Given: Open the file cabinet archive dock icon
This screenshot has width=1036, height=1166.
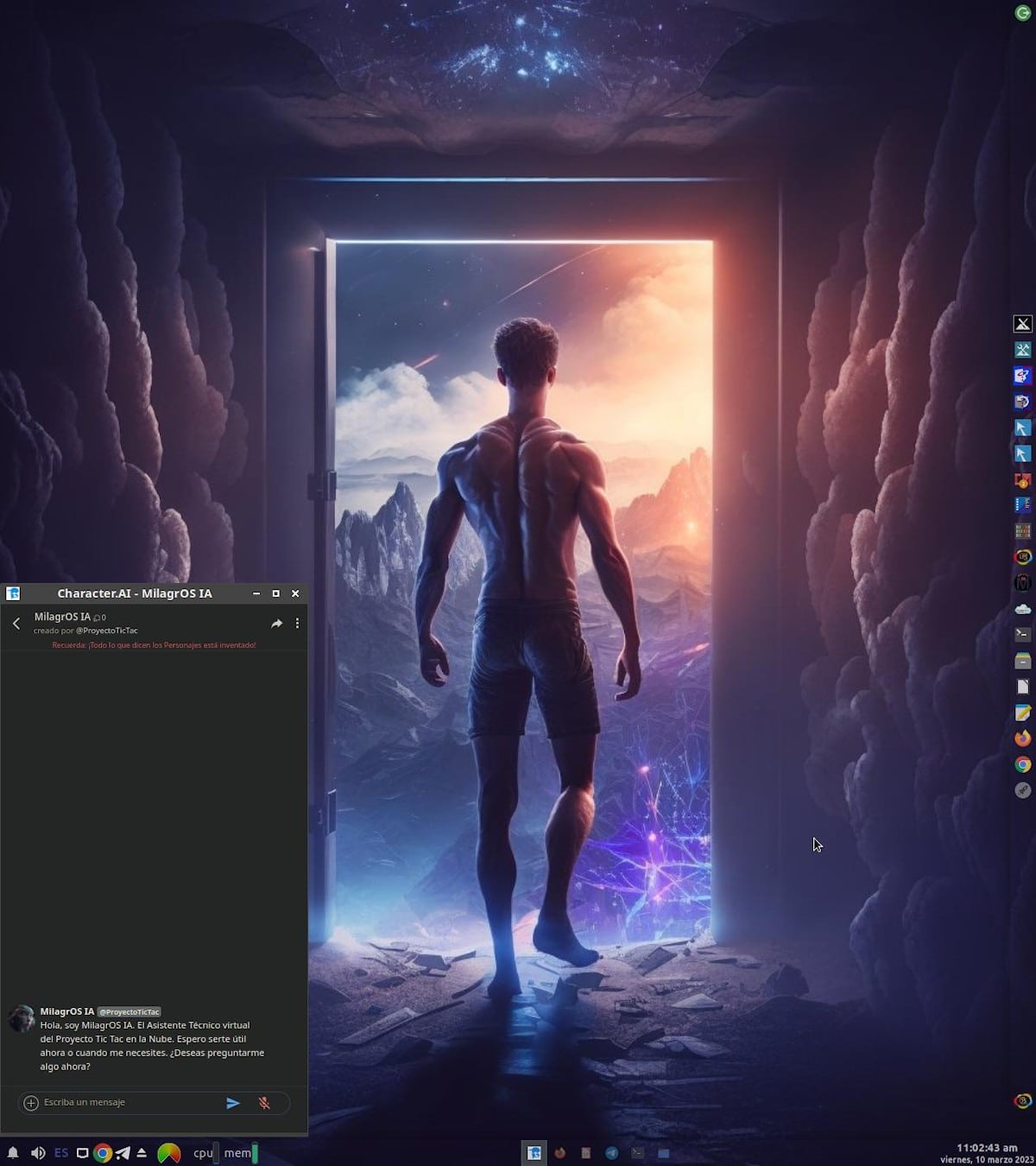Looking at the screenshot, I should pyautogui.click(x=1023, y=661).
